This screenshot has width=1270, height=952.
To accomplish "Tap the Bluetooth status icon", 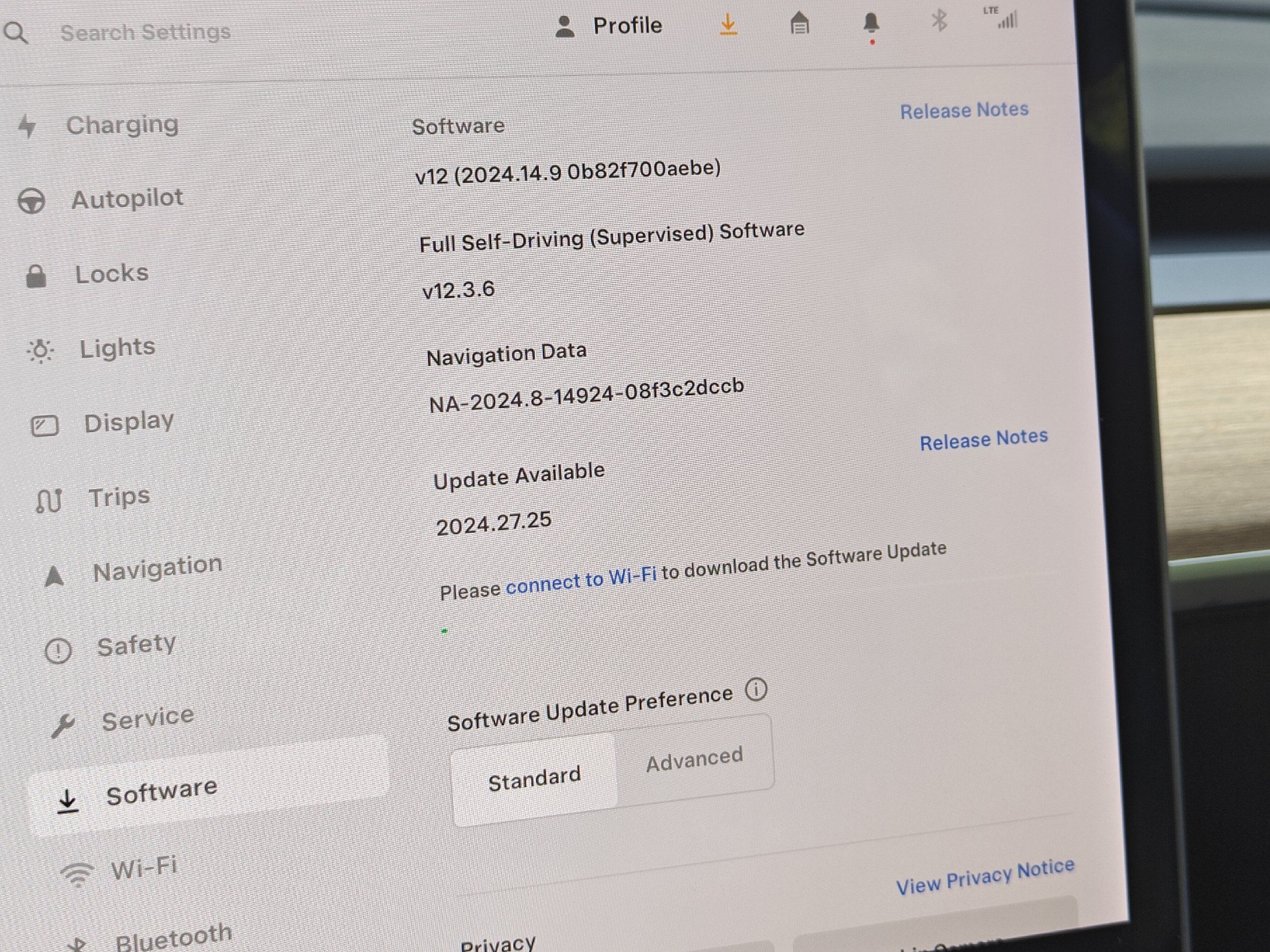I will coord(939,21).
